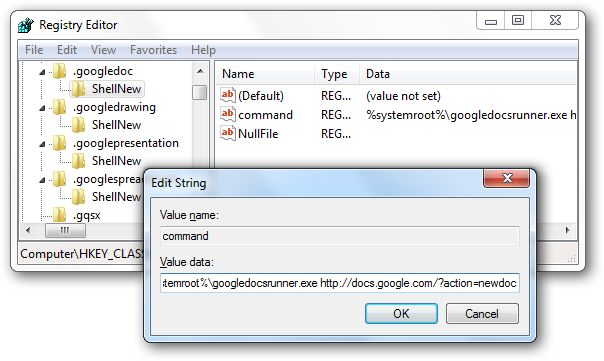Open the File menu
Viewport: 604px width, 361px height.
pyautogui.click(x=34, y=50)
